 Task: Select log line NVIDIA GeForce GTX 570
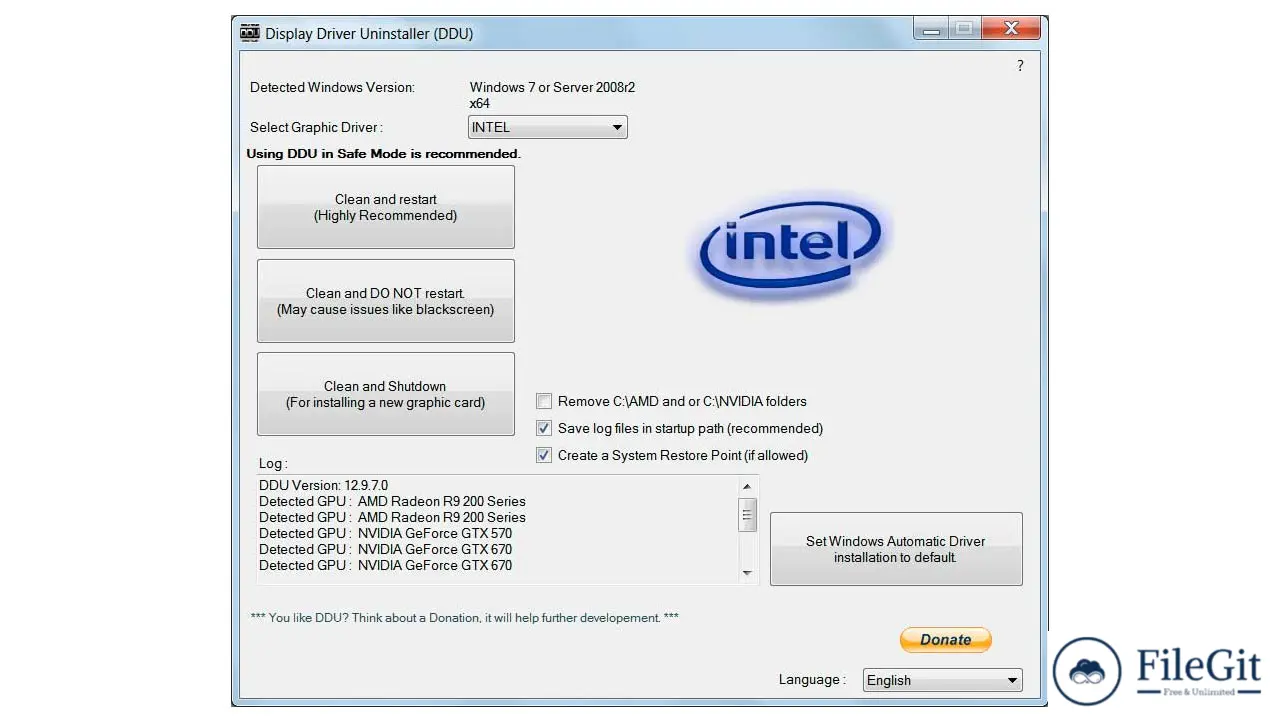[x=385, y=533]
